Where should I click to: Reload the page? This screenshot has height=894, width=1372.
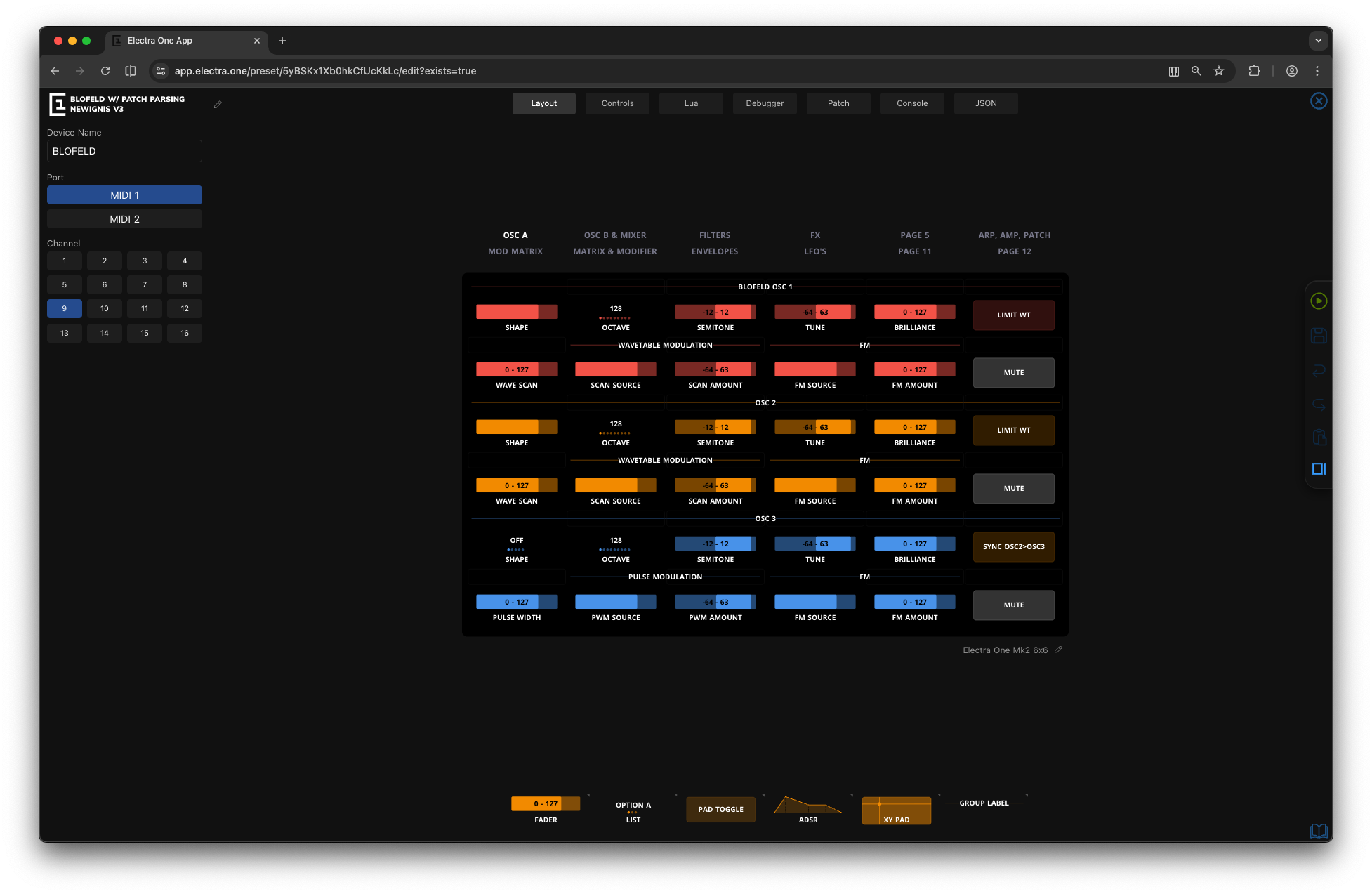(105, 71)
